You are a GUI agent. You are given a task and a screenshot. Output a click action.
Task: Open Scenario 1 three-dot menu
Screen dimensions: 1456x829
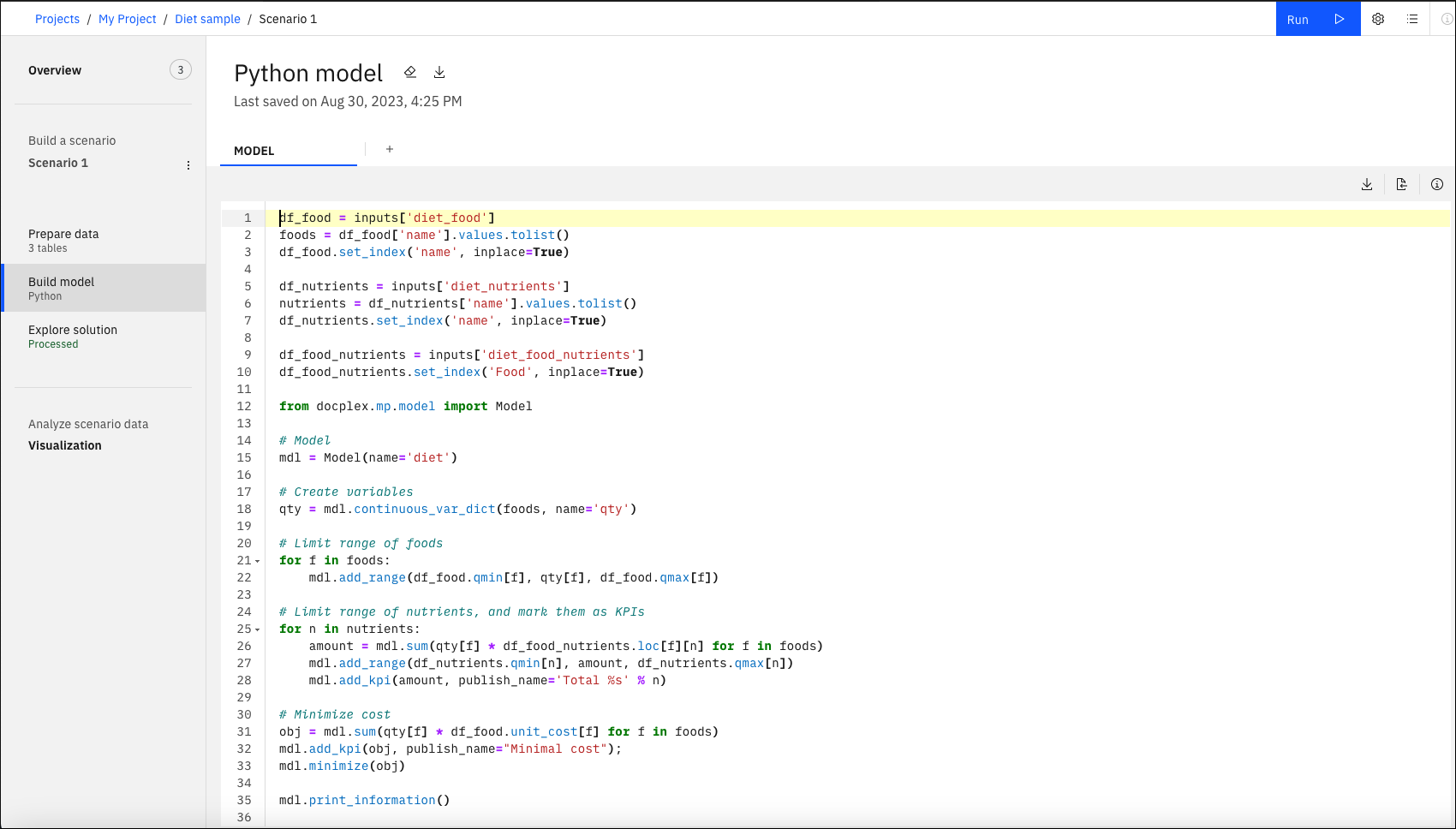tap(188, 165)
